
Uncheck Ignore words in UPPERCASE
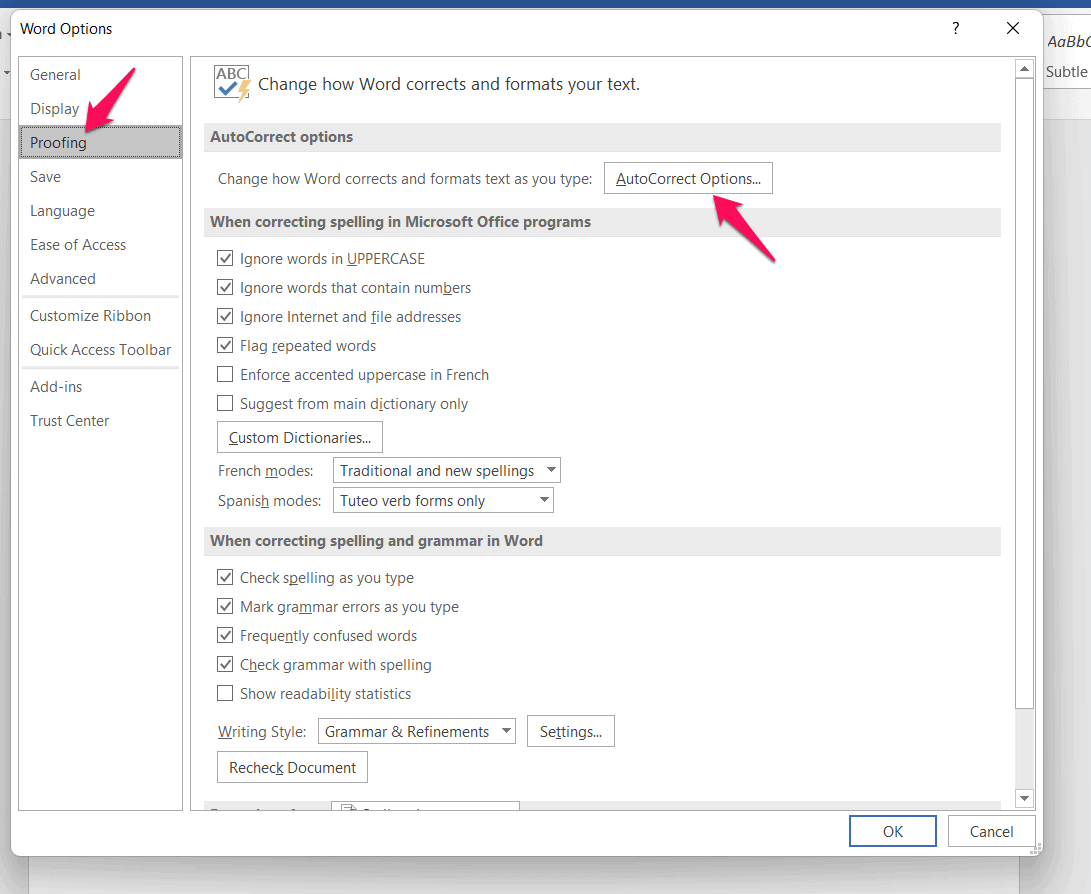coord(225,259)
